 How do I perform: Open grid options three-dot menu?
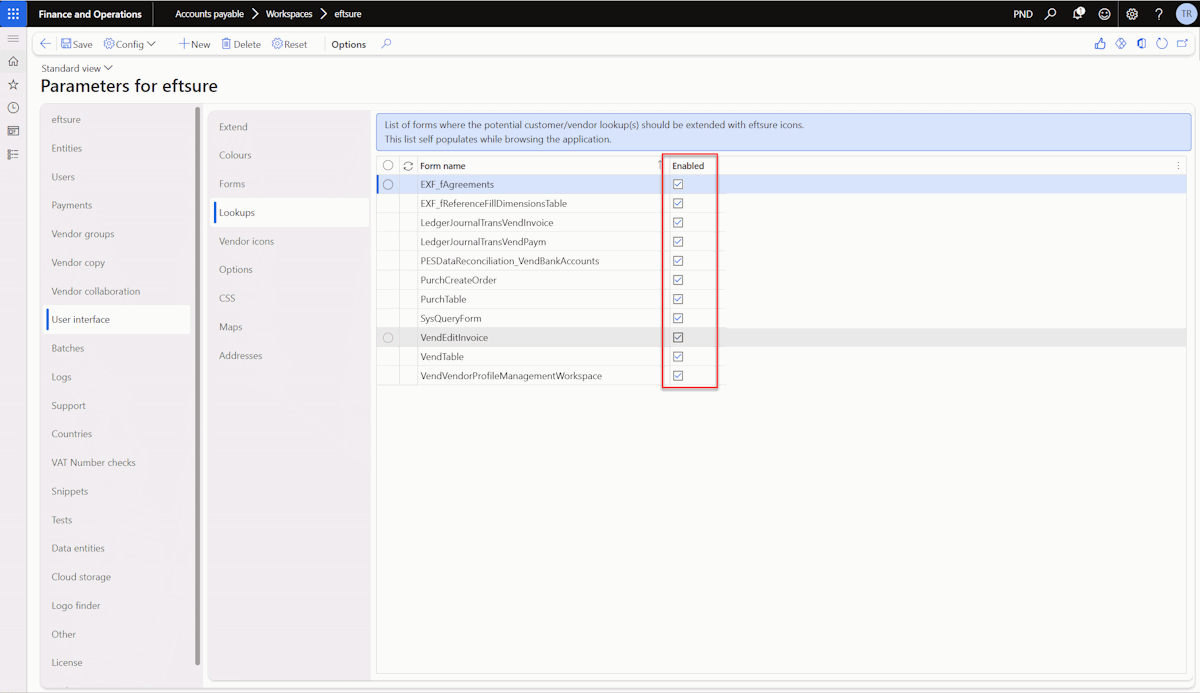pos(1178,166)
